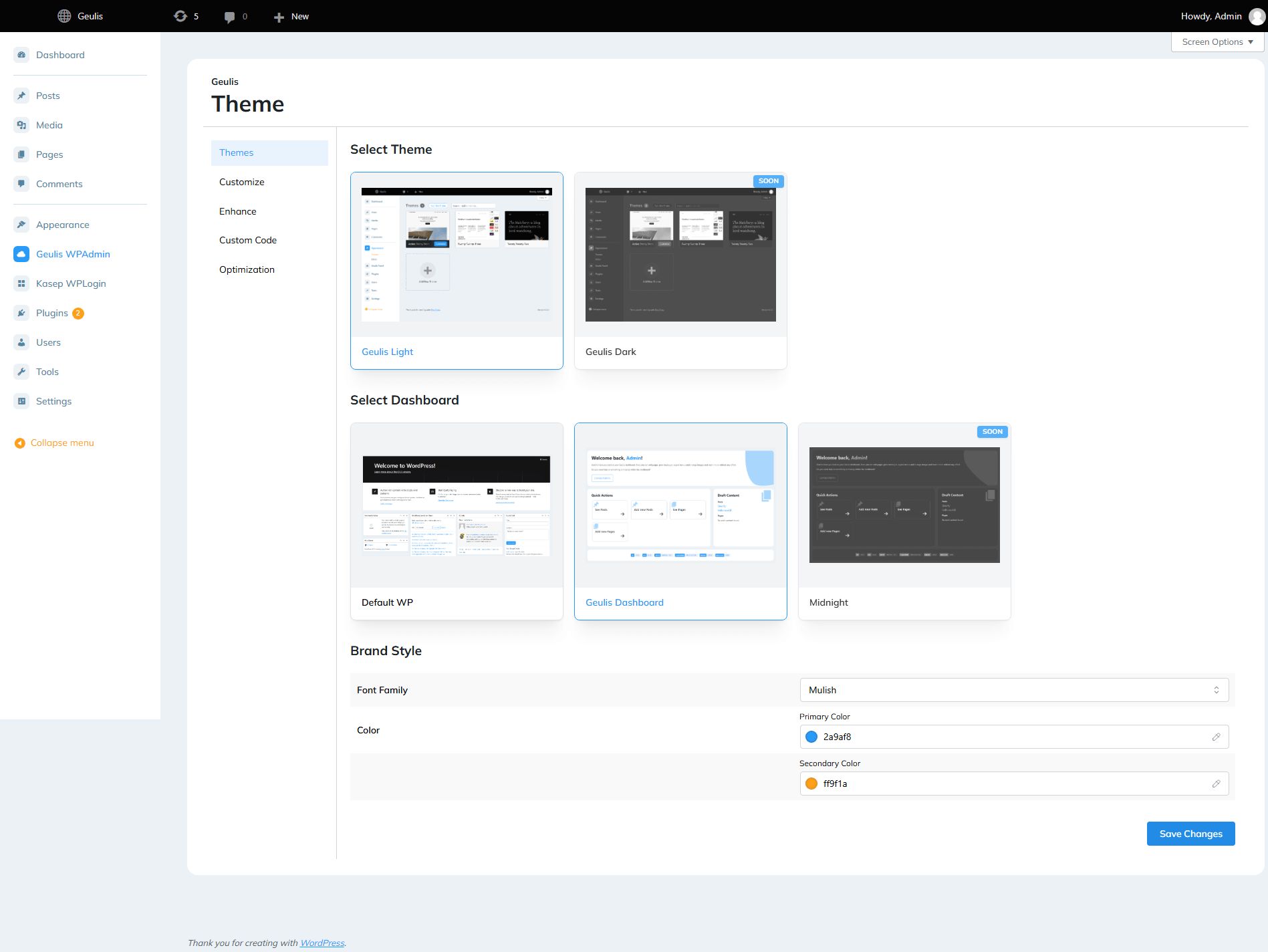Select the Geulis Dark theme thumbnail
Image resolution: width=1268 pixels, height=952 pixels.
[680, 255]
